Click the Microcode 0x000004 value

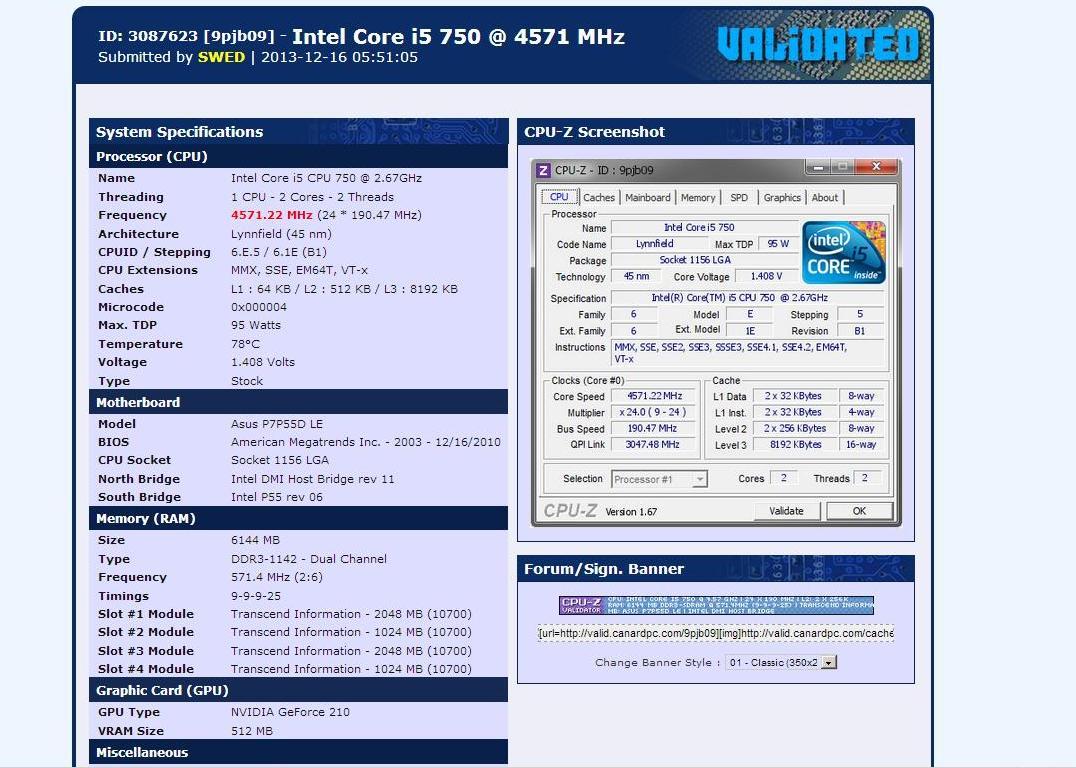click(259, 307)
